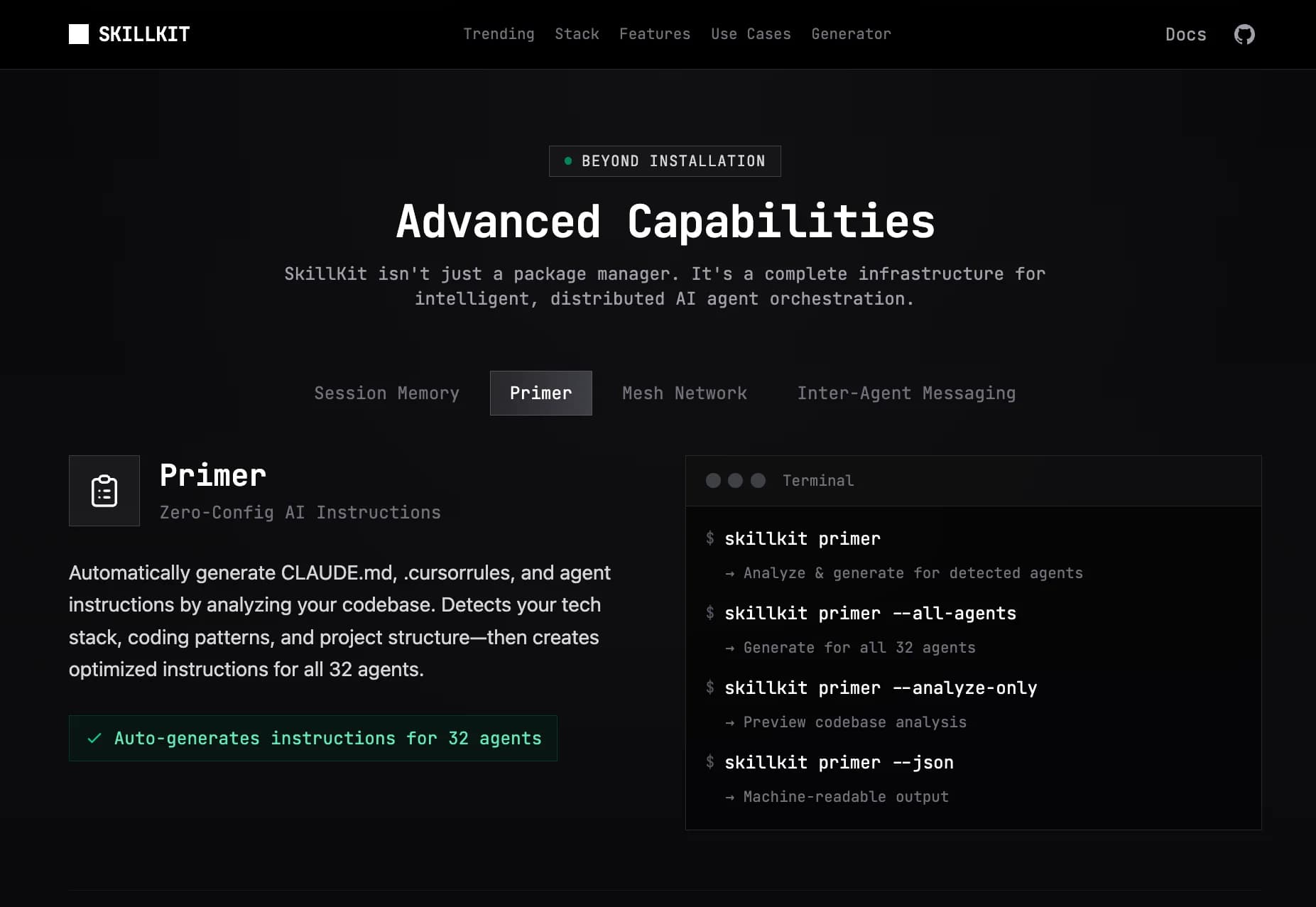Click the Primer clipboard icon

click(x=104, y=490)
